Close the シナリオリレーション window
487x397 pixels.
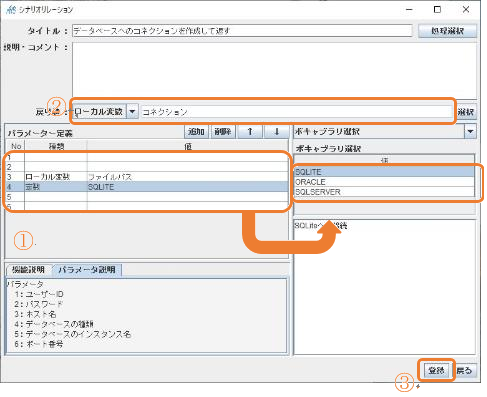[x=466, y=10]
